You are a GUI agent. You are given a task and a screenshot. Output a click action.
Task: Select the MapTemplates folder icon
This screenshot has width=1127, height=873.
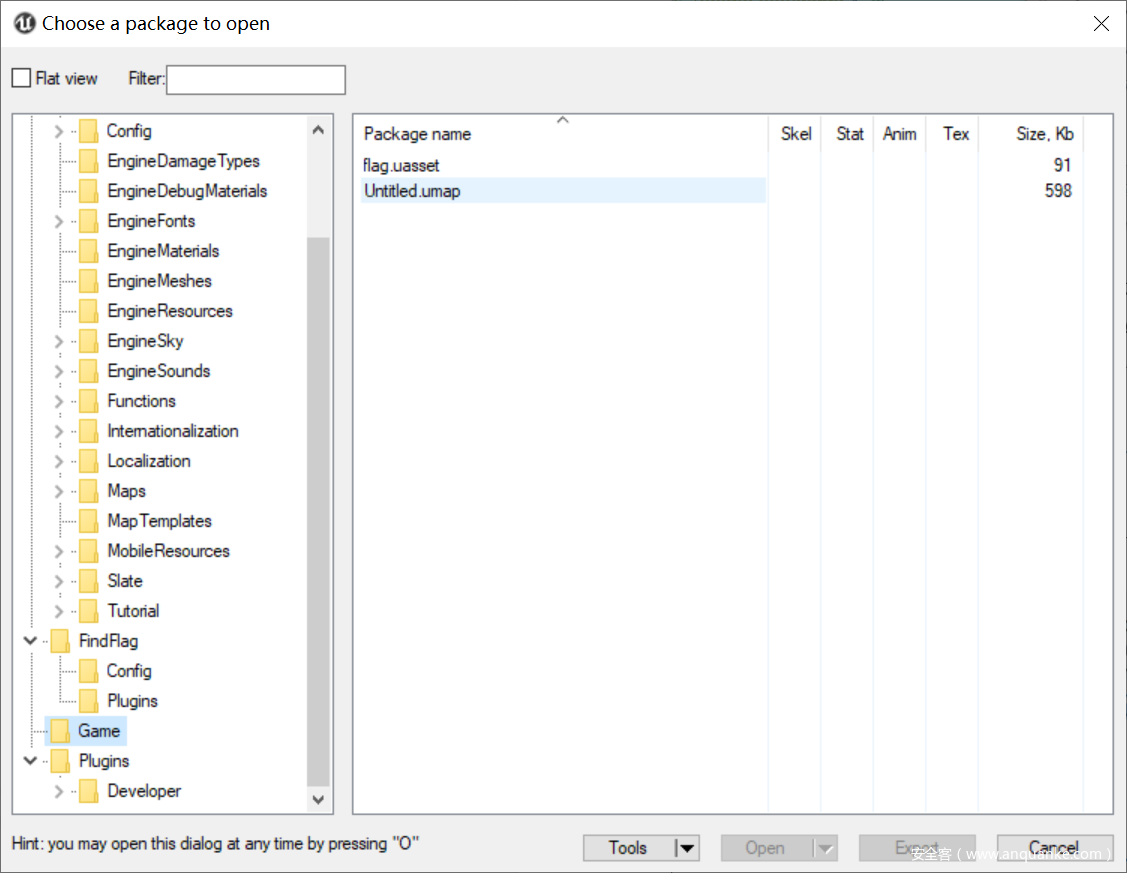pyautogui.click(x=89, y=521)
